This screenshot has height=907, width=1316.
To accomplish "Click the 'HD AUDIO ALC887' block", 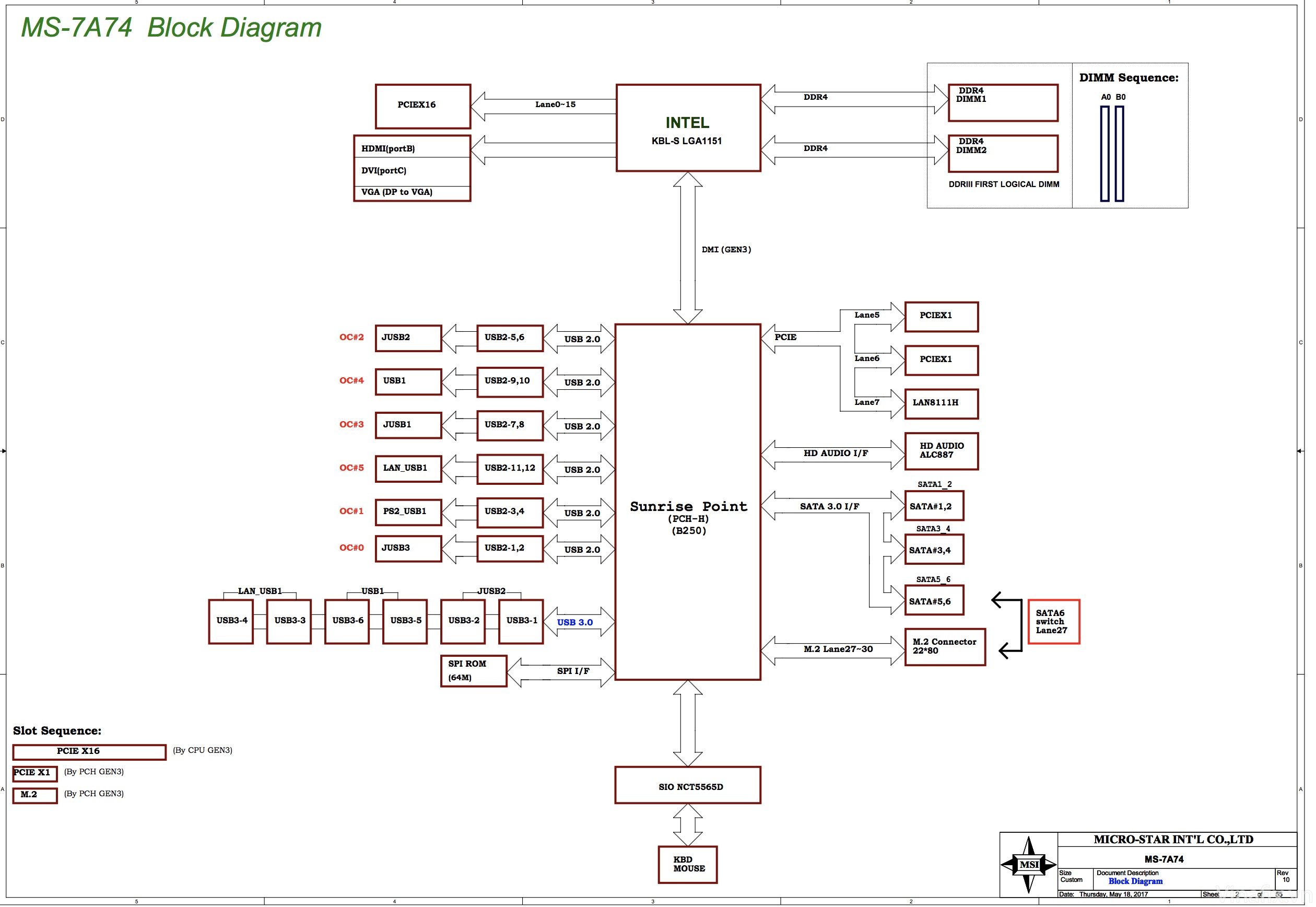I will pos(941,452).
